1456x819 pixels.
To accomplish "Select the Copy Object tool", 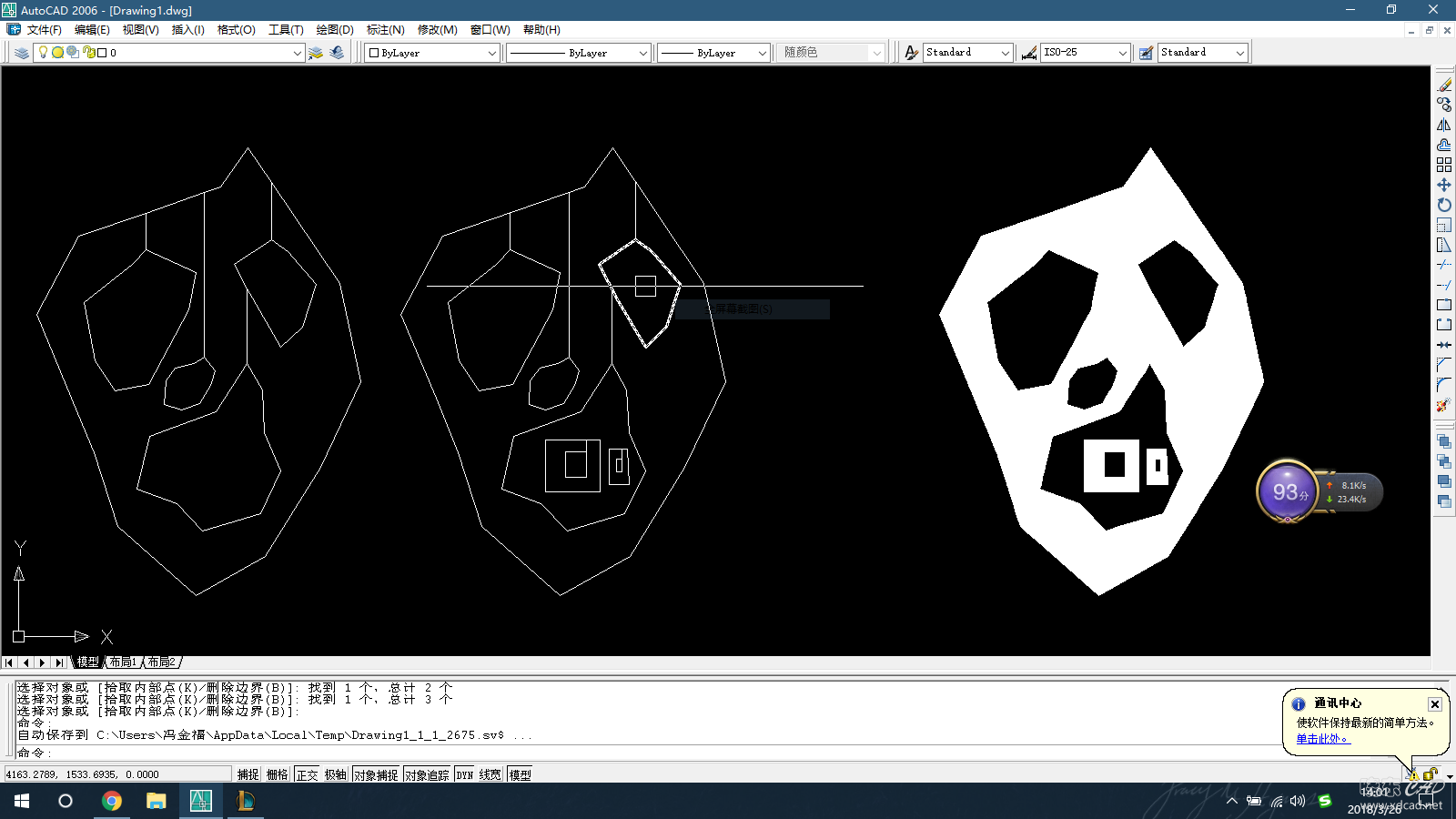I will point(1444,105).
